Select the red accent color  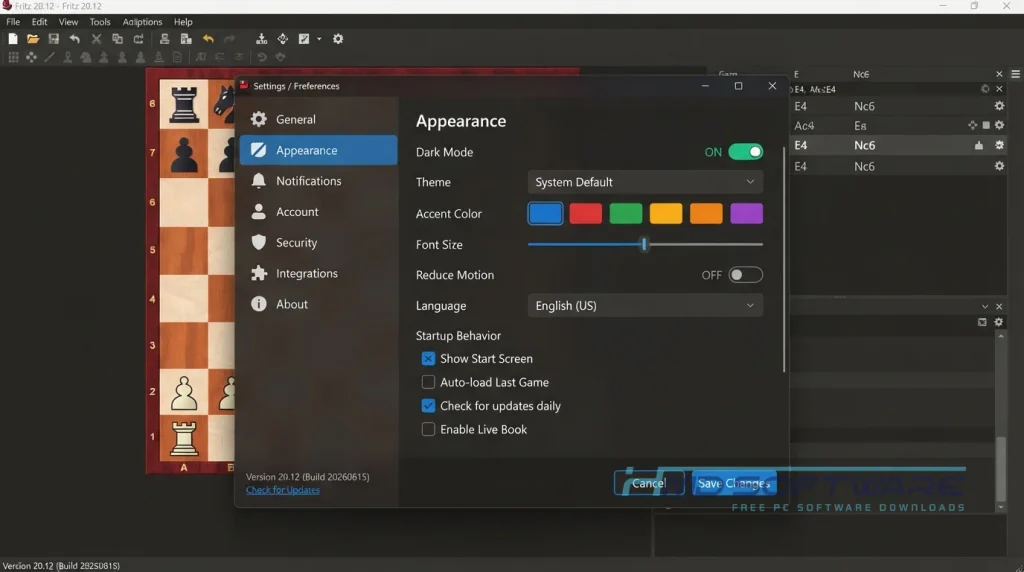click(x=585, y=214)
